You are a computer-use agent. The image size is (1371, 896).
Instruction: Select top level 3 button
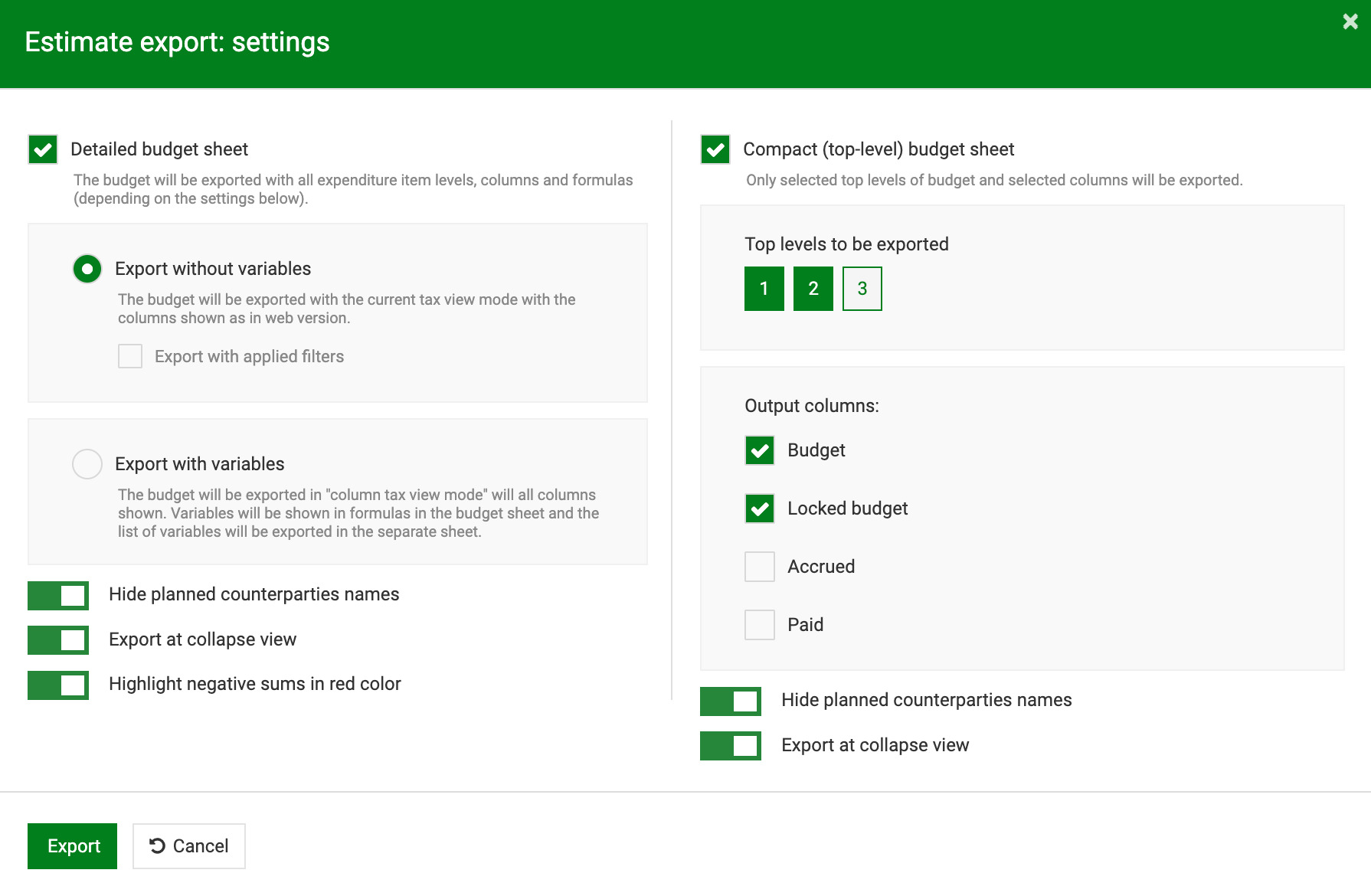pos(862,289)
